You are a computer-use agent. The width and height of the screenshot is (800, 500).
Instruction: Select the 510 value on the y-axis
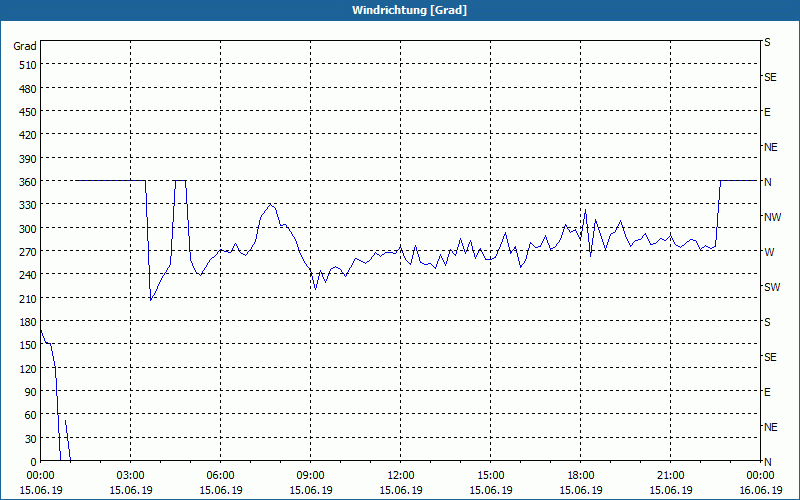click(x=28, y=65)
